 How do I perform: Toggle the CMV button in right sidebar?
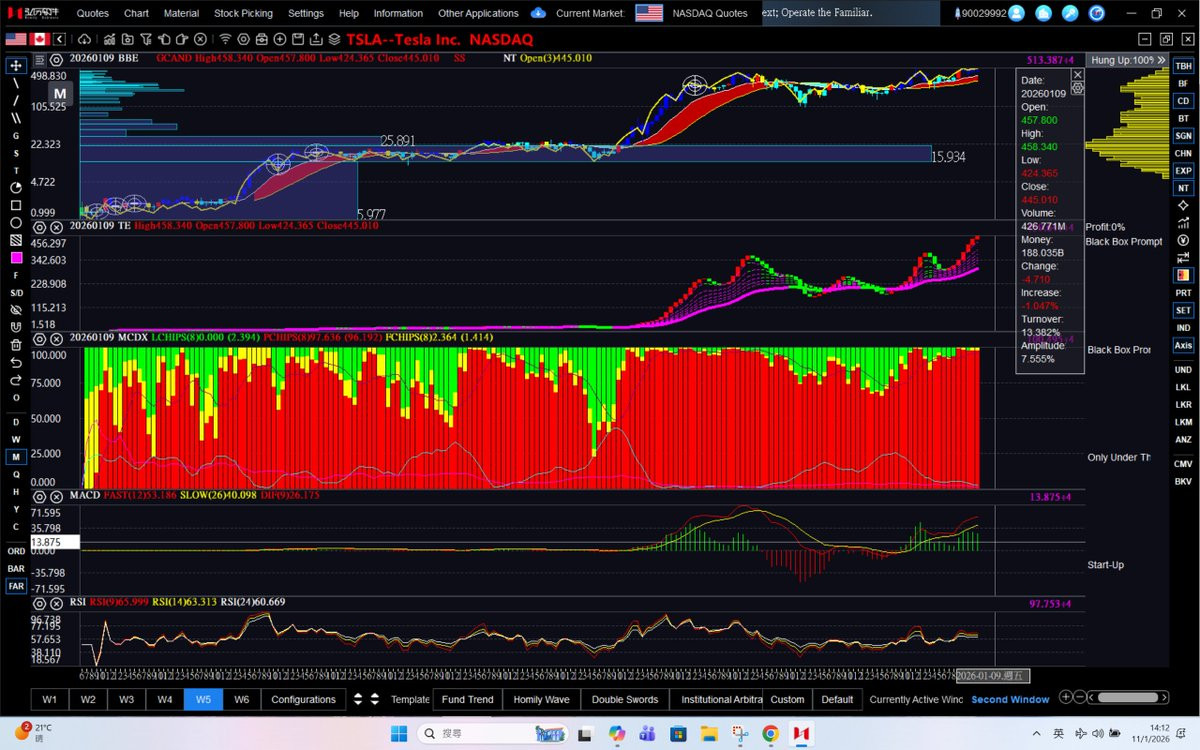click(x=1183, y=464)
